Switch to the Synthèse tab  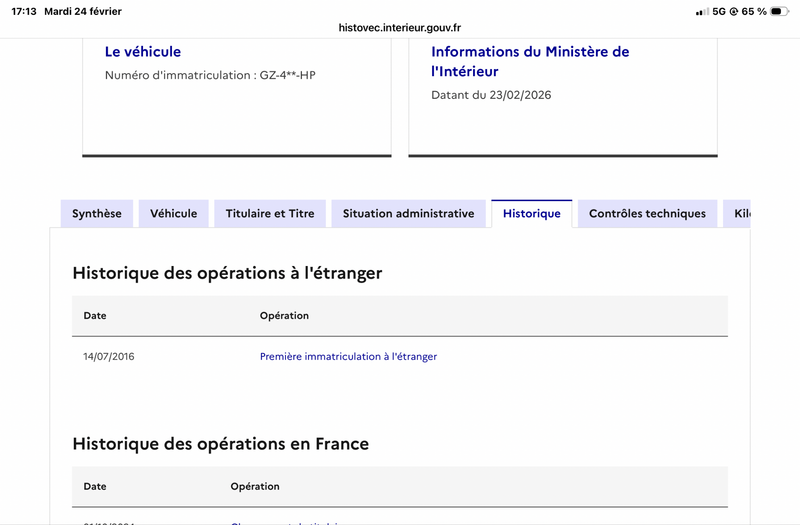[97, 214]
